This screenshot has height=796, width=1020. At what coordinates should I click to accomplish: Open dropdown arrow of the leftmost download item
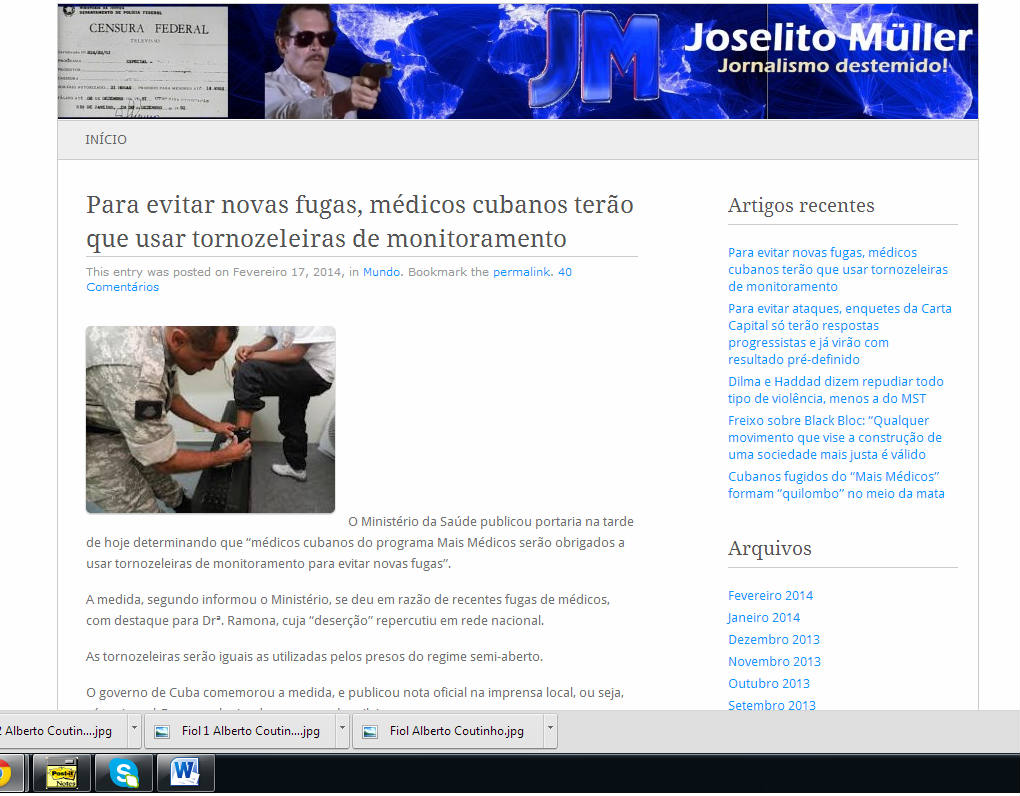click(x=134, y=731)
